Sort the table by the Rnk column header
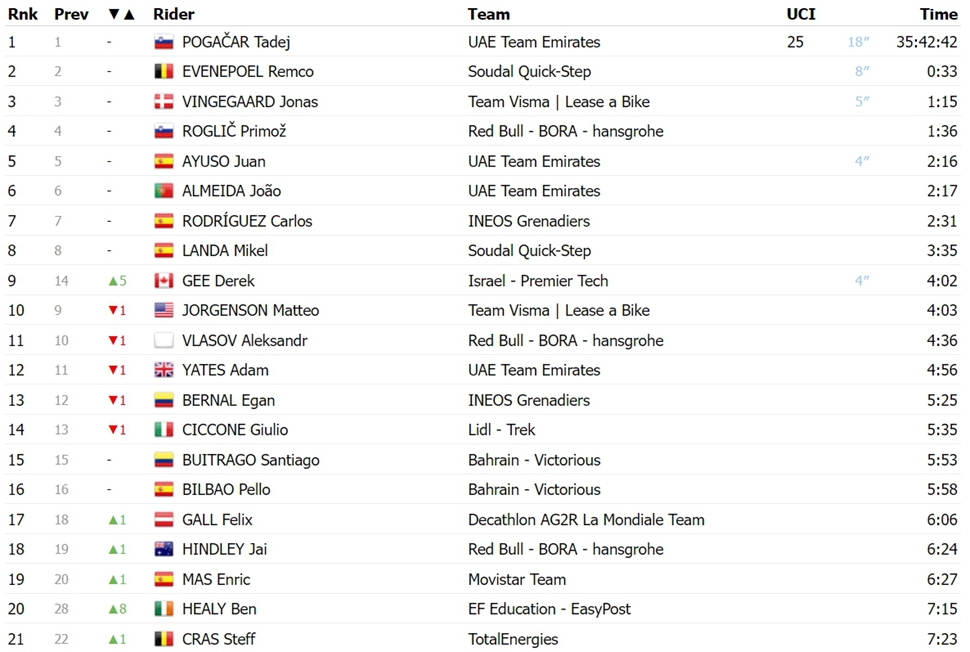This screenshot has width=970, height=652. point(23,14)
